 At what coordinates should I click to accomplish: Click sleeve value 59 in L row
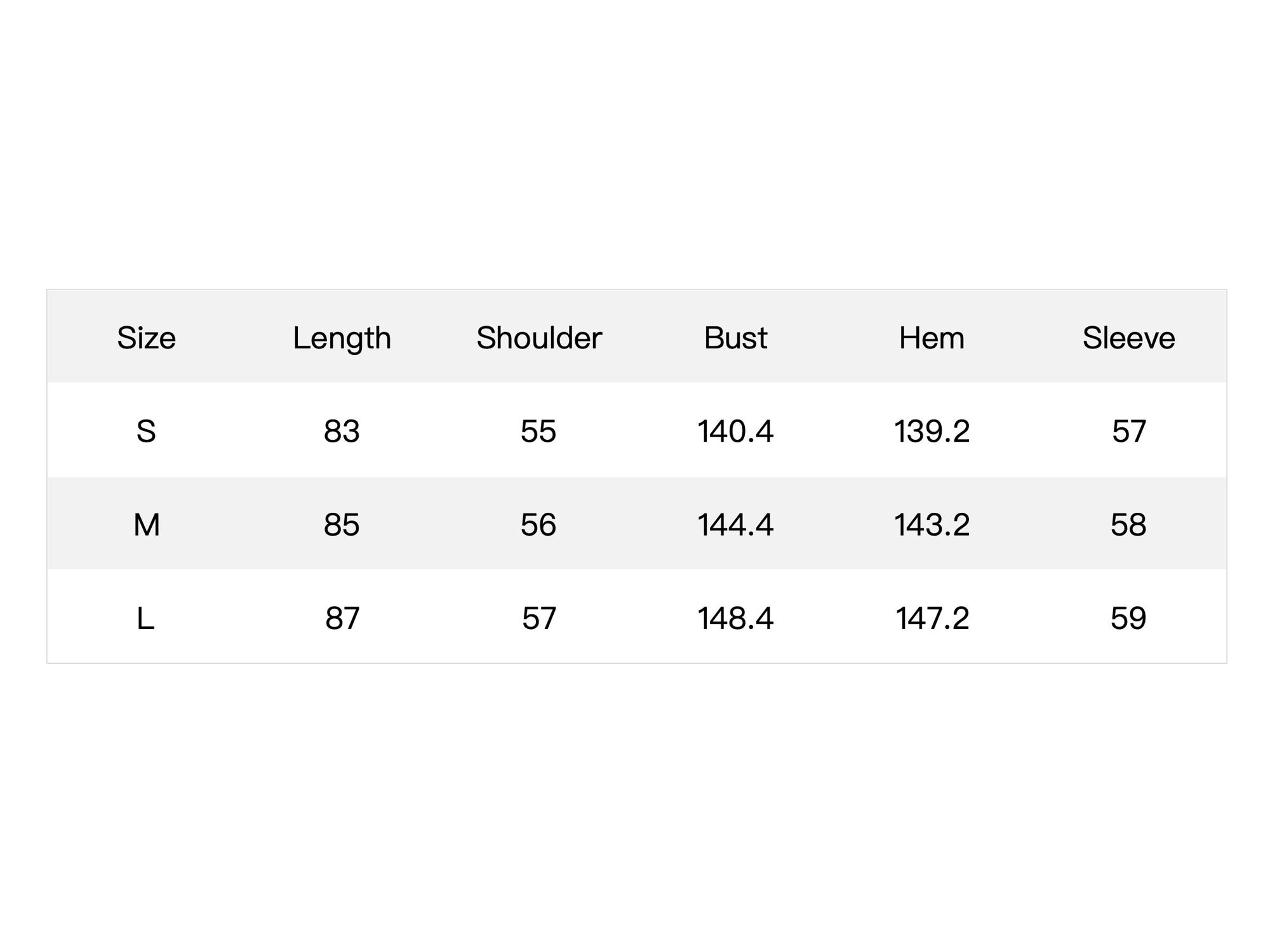[x=1128, y=618]
